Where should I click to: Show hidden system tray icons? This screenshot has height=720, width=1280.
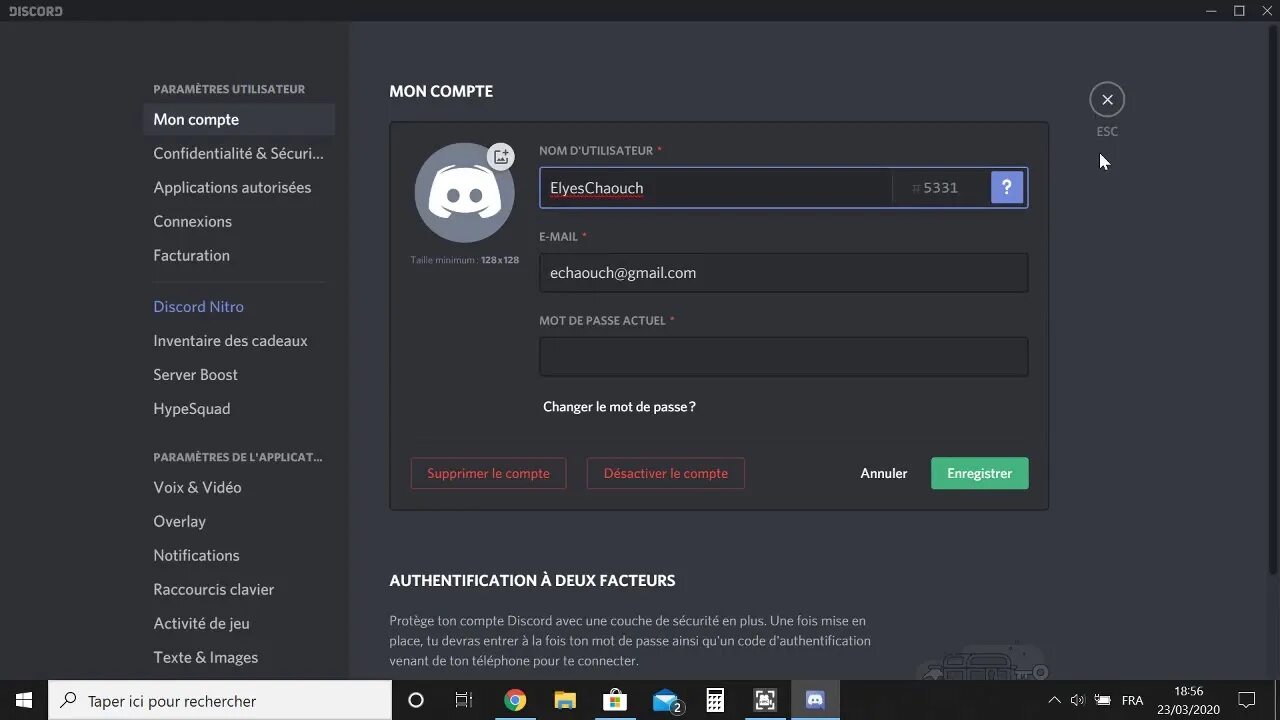click(x=1054, y=700)
